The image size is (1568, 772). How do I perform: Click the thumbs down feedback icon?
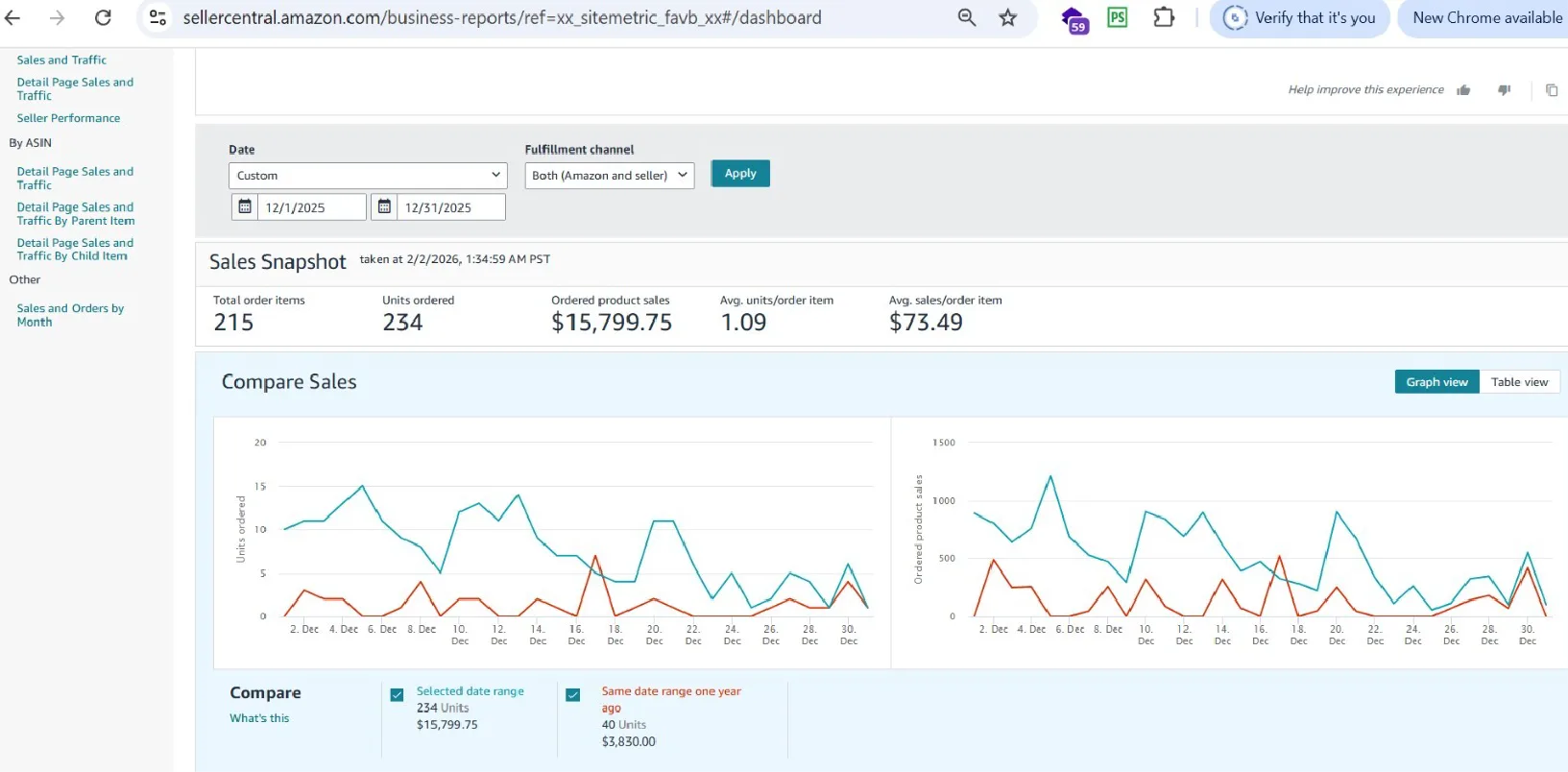(x=1504, y=90)
